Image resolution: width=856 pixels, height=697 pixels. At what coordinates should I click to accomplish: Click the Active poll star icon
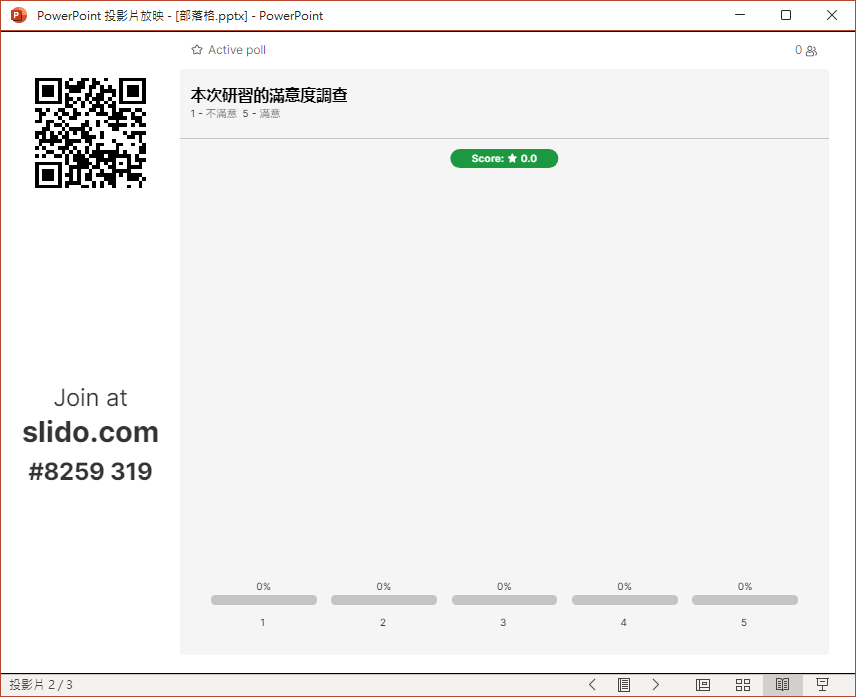point(197,50)
